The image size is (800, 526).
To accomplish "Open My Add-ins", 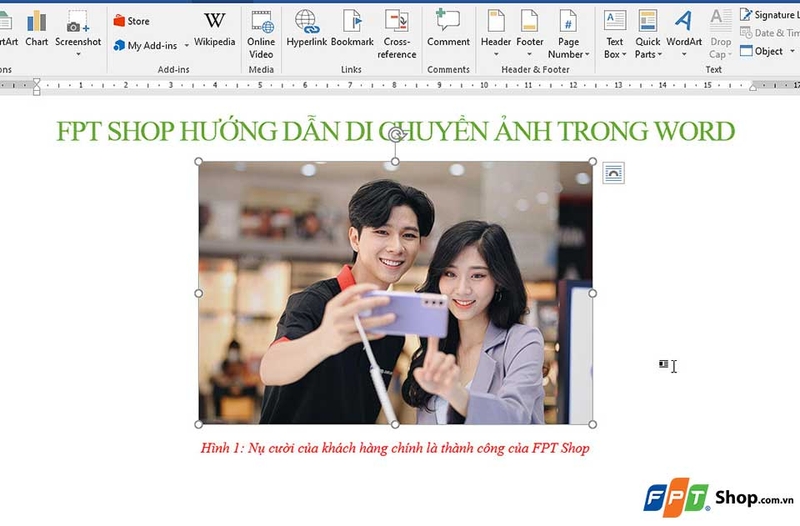I will coord(146,45).
